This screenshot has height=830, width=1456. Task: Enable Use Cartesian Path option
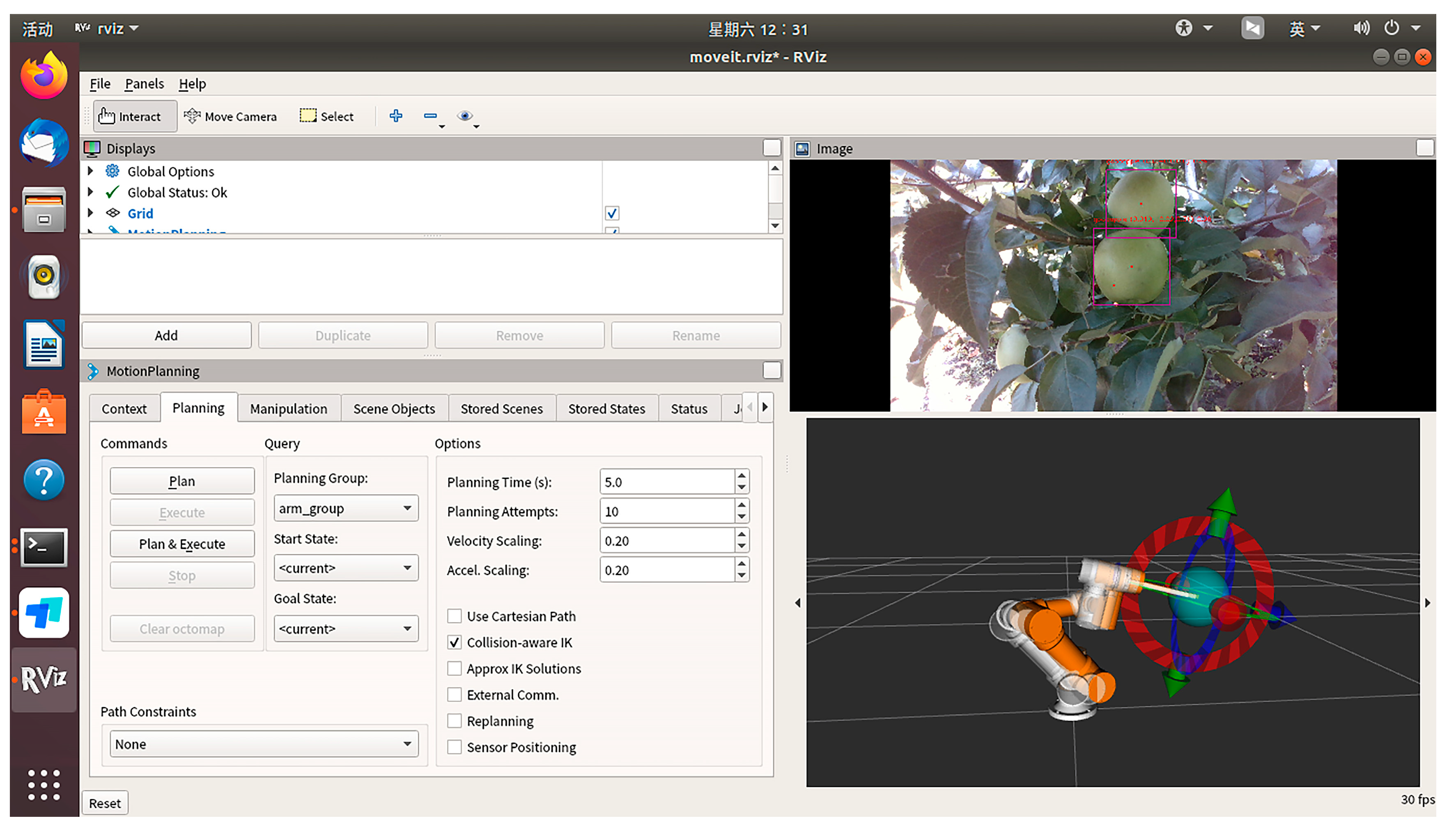pyautogui.click(x=454, y=616)
